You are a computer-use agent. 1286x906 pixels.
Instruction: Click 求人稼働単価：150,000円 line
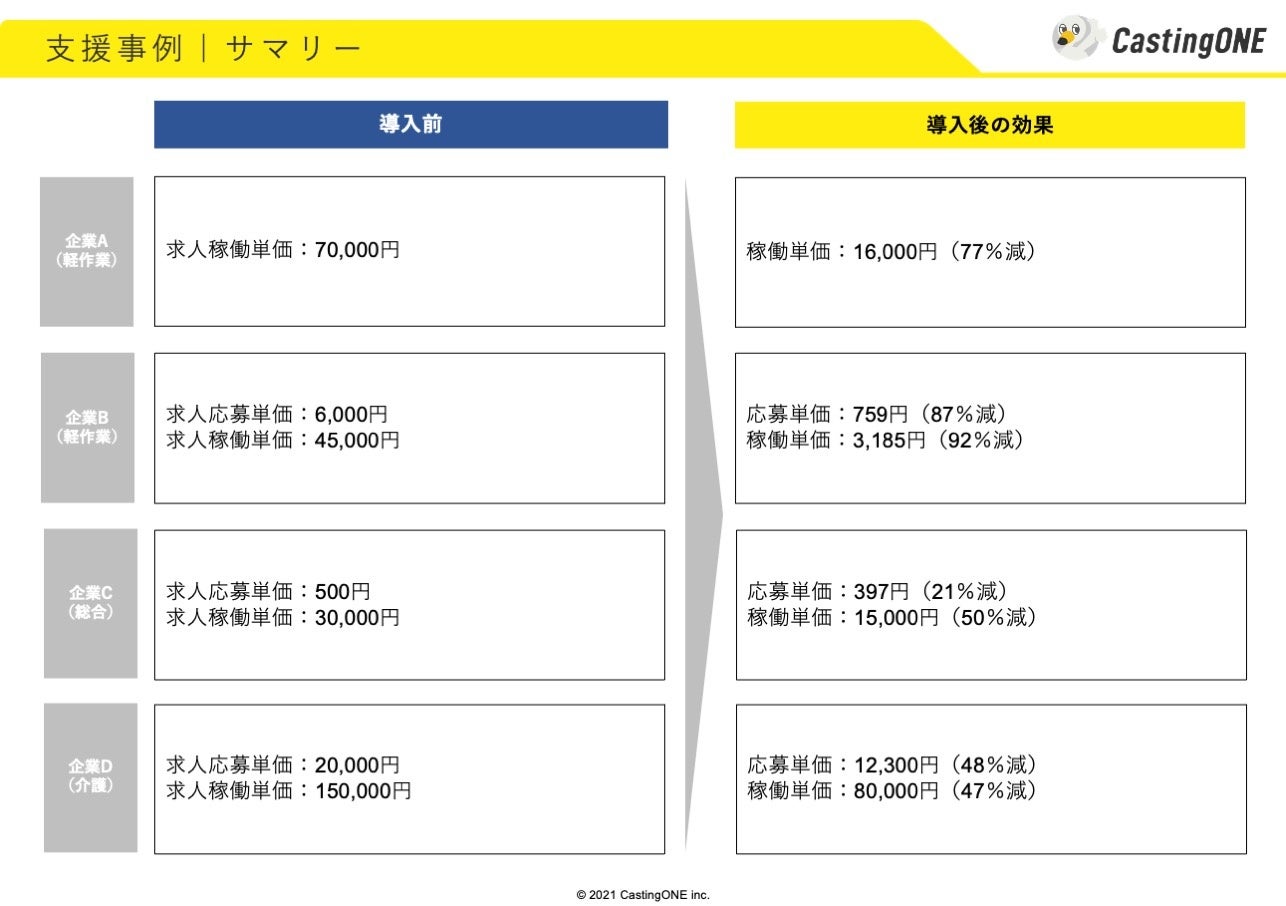pos(289,791)
